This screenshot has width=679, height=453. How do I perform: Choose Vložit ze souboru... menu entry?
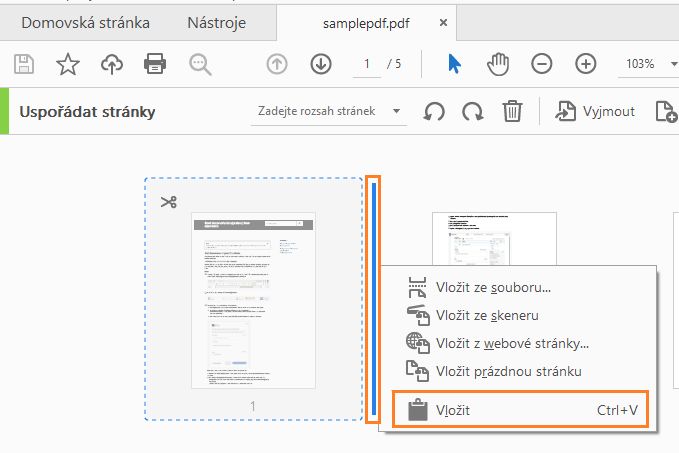pyautogui.click(x=517, y=288)
